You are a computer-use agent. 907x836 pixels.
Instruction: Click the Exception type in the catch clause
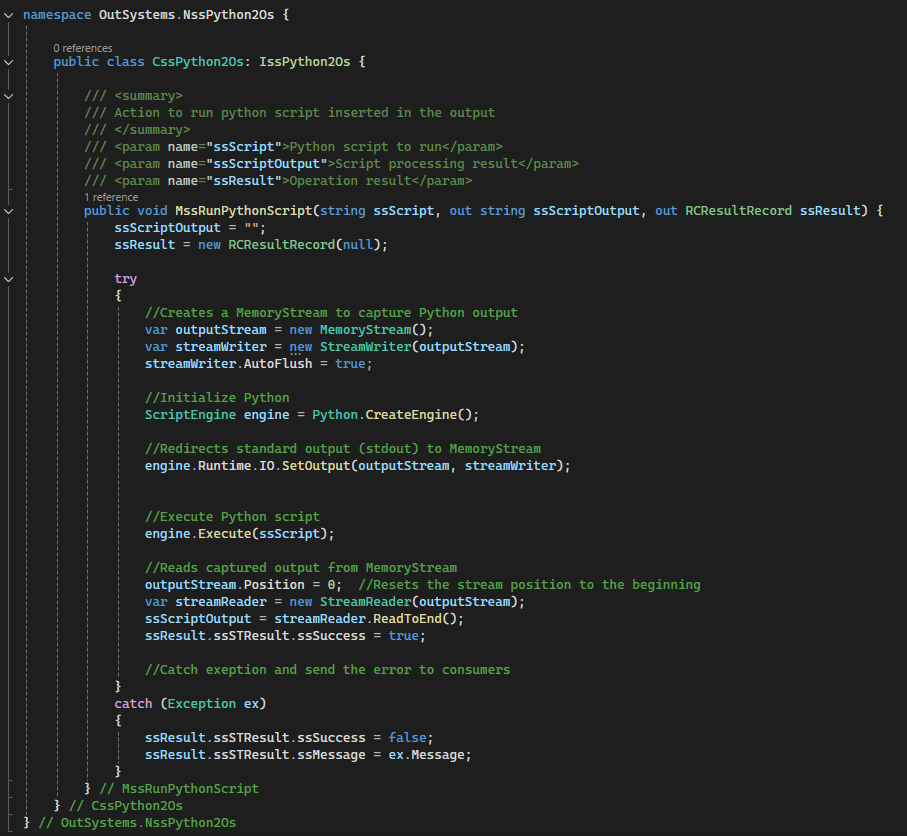pyautogui.click(x=202, y=704)
